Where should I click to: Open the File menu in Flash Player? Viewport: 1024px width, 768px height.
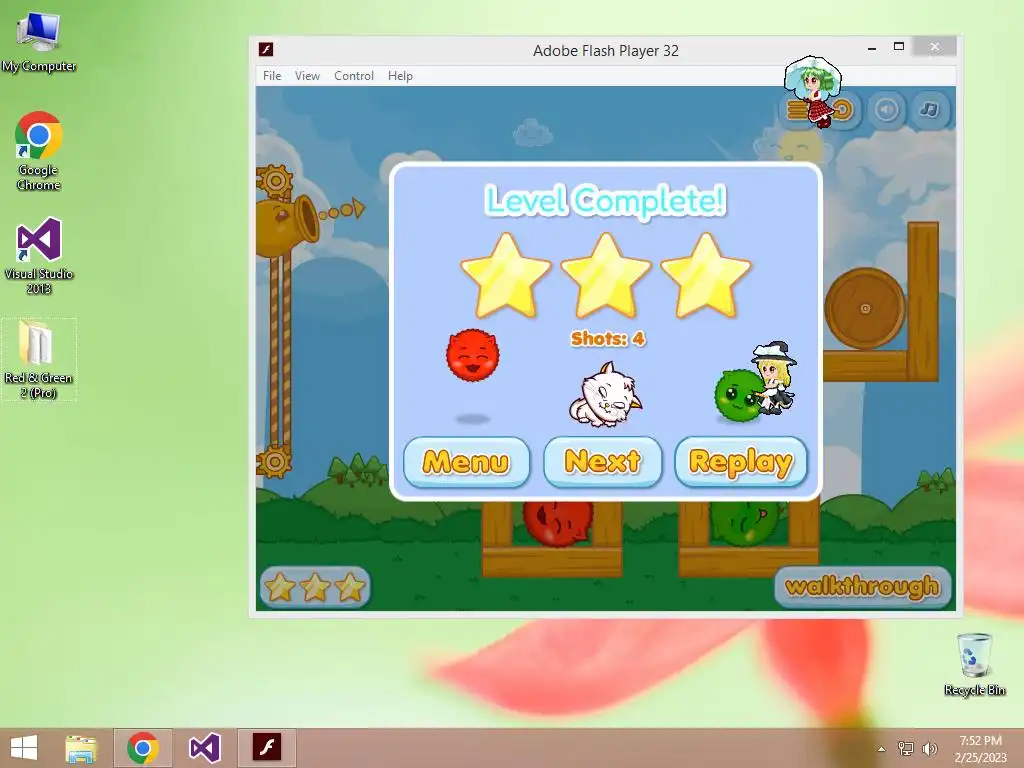coord(272,76)
